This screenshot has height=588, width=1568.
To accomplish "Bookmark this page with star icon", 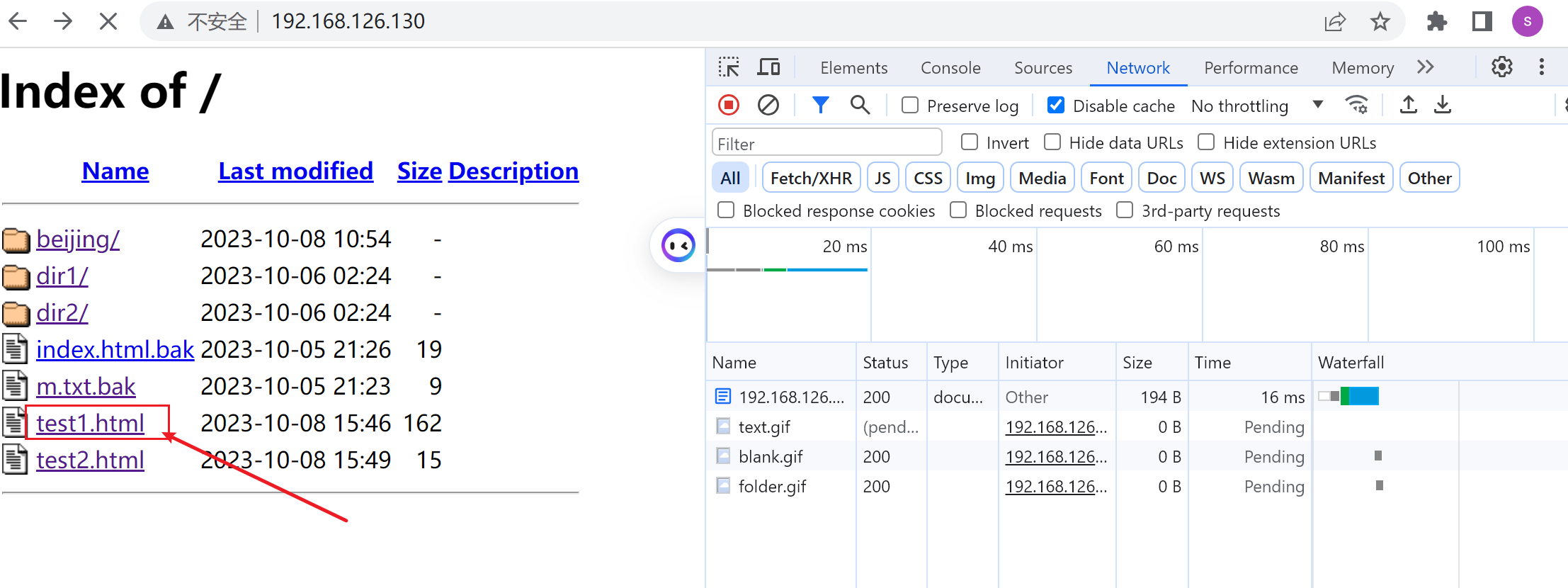I will click(x=1380, y=22).
